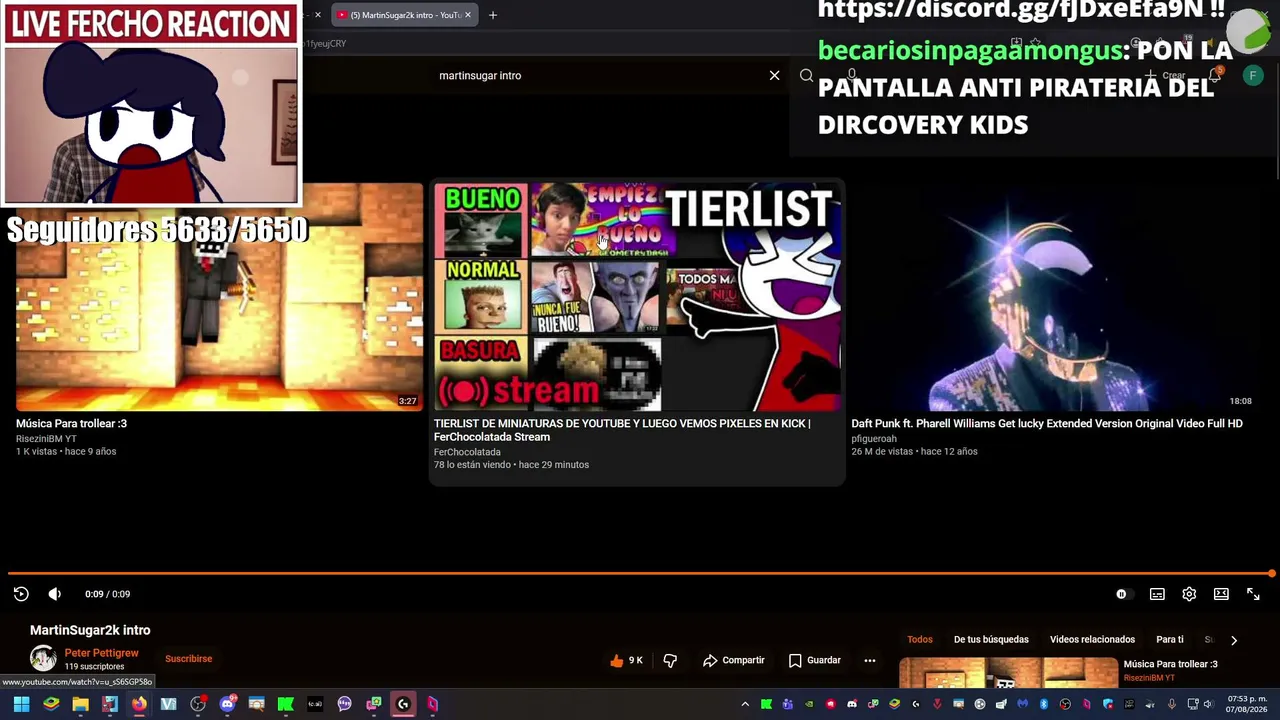Switch to theater mode view
The width and height of the screenshot is (1280, 720).
pos(1221,594)
